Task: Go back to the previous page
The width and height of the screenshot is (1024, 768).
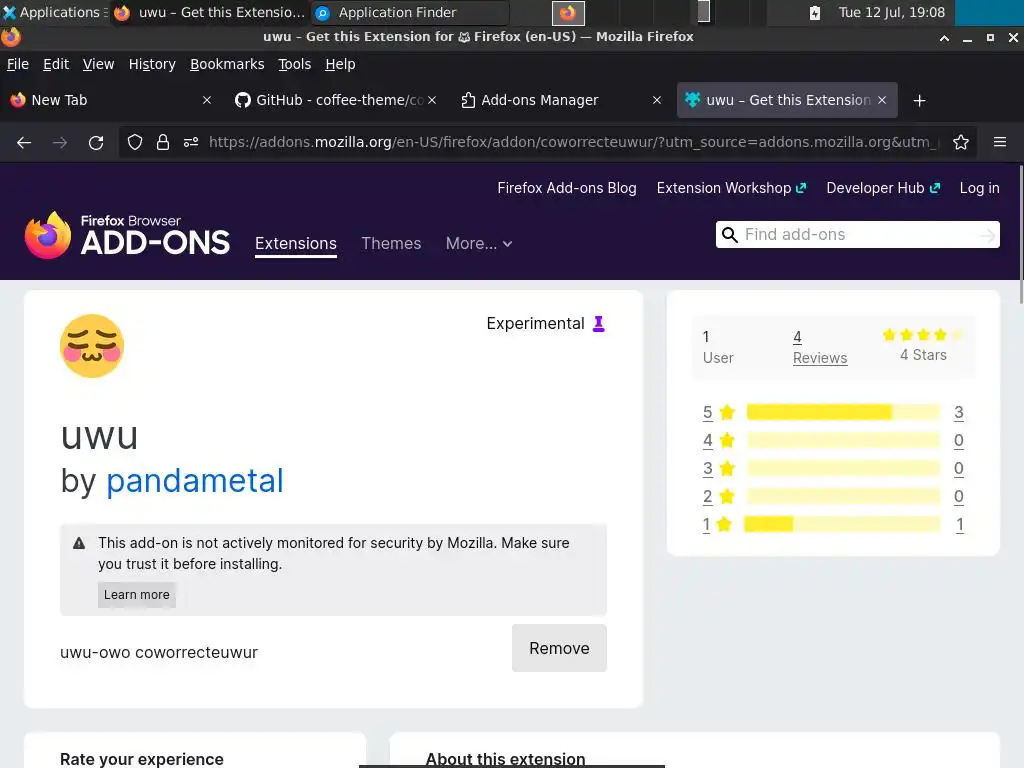Action: (24, 142)
